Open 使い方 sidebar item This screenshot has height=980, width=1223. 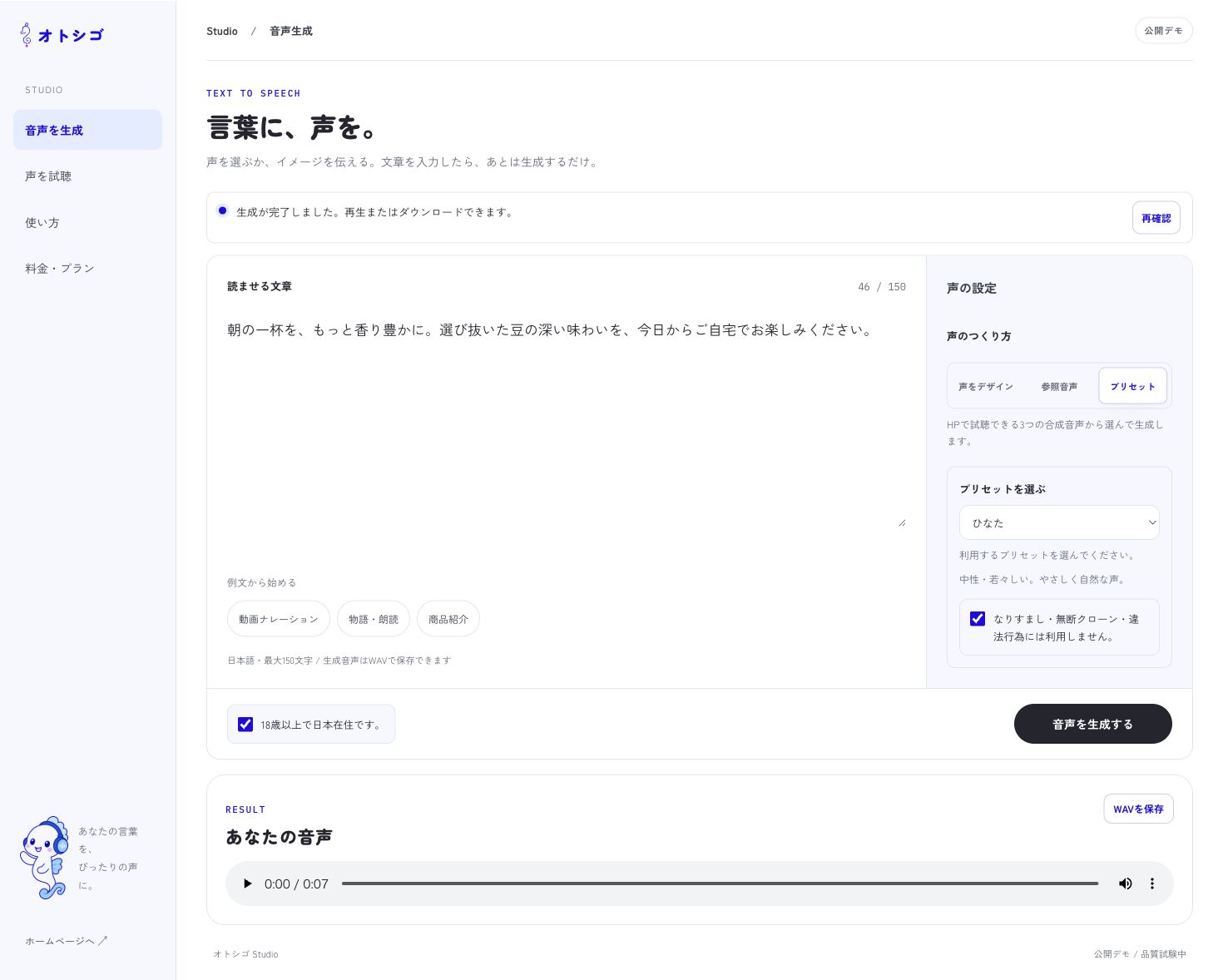(x=87, y=222)
